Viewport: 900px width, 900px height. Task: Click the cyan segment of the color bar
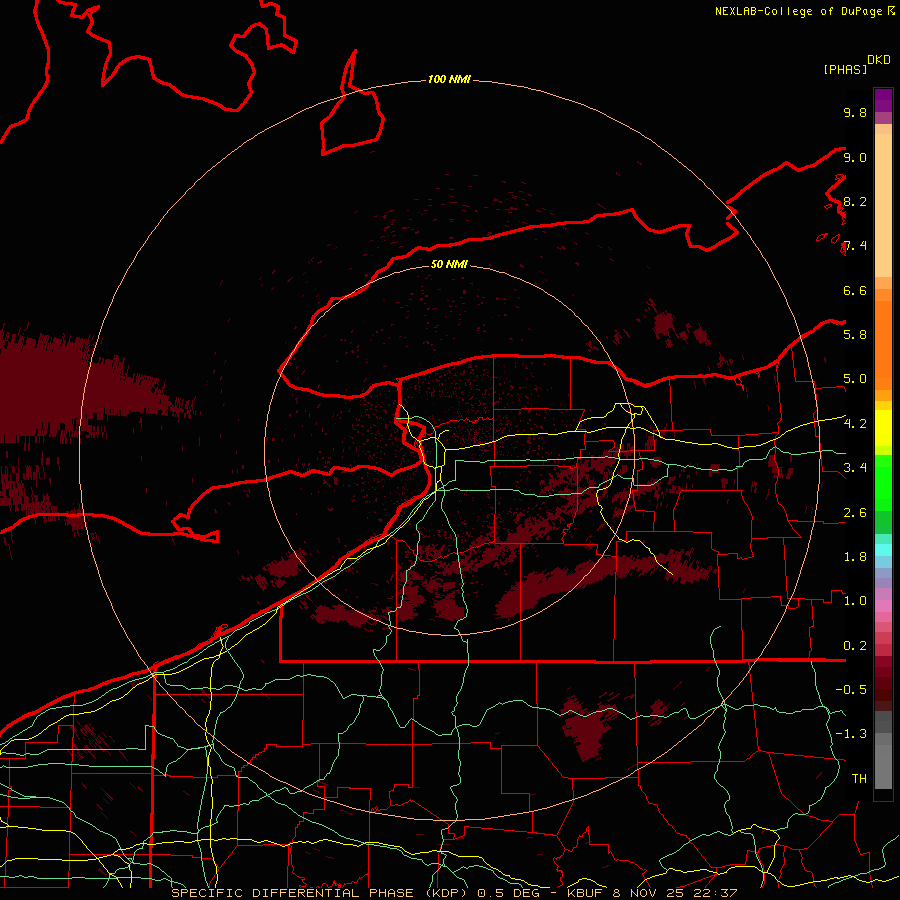(x=883, y=550)
